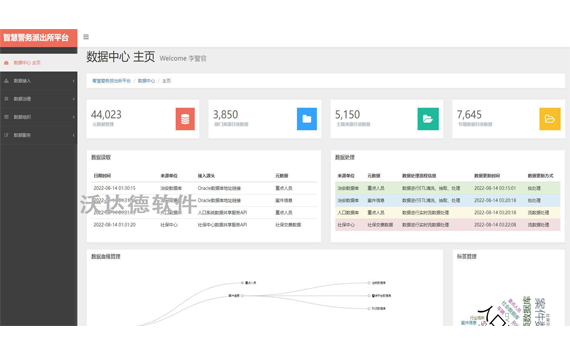Image resolution: width=570 pixels, height=360 pixels.
Task: Open the 数据中心 主页 sidebar item
Action: [39, 63]
